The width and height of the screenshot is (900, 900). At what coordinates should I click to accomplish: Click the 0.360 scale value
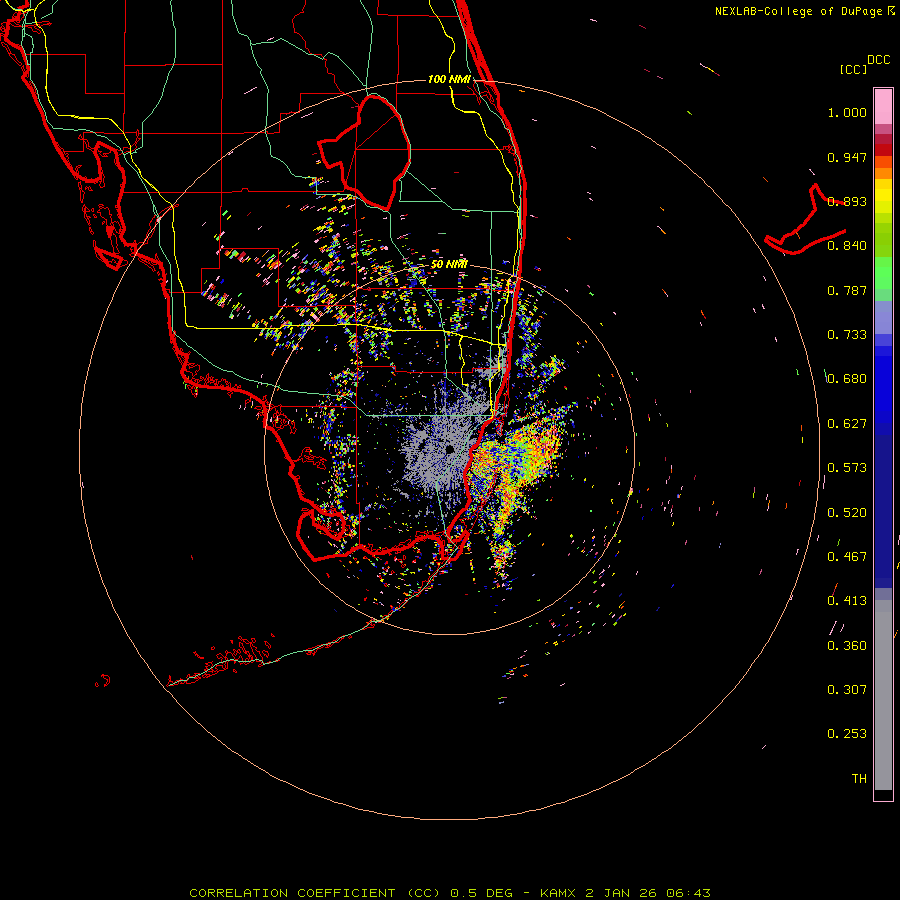(847, 646)
